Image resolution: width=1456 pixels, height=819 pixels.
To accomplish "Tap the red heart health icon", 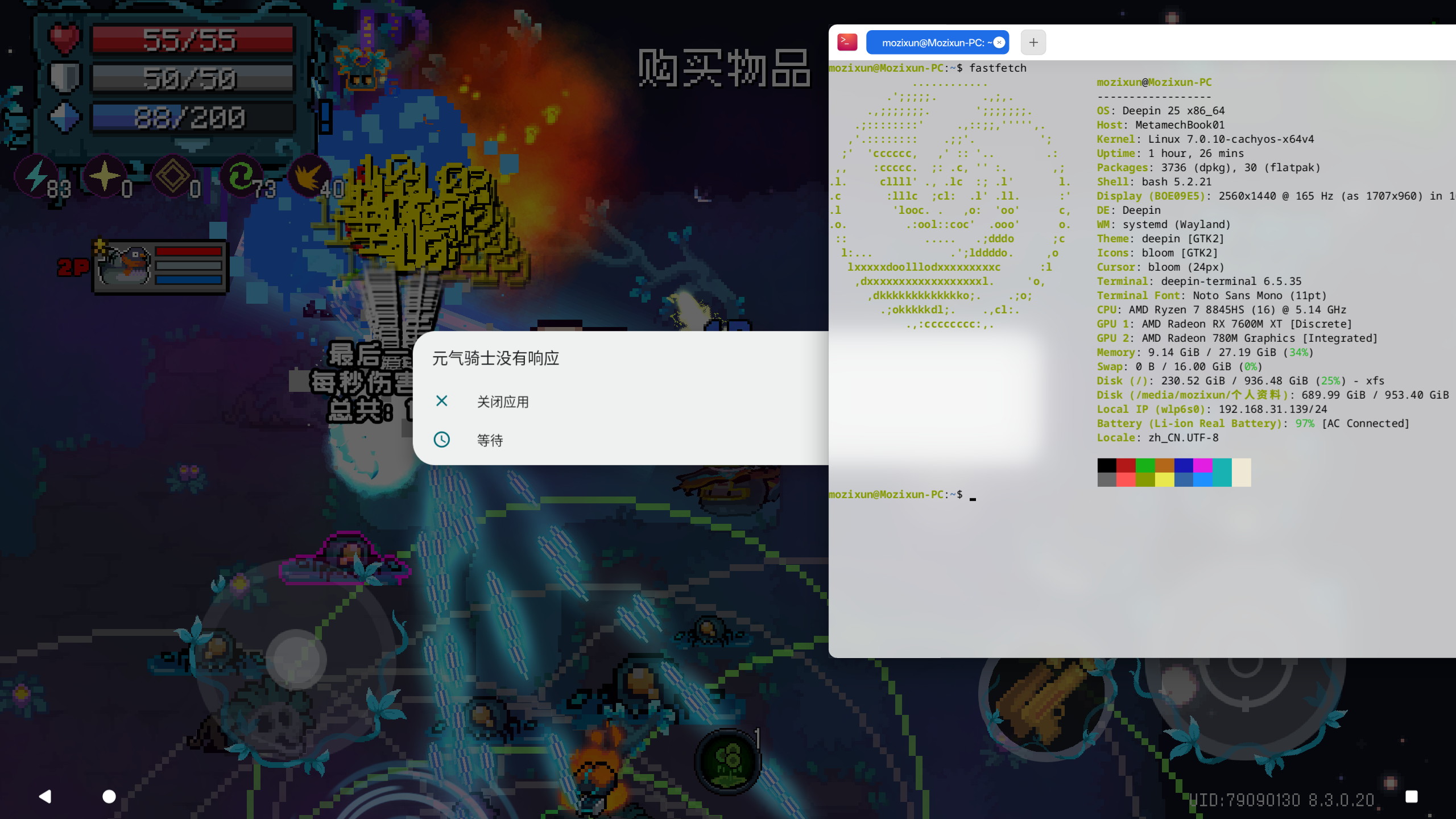I will [x=64, y=39].
